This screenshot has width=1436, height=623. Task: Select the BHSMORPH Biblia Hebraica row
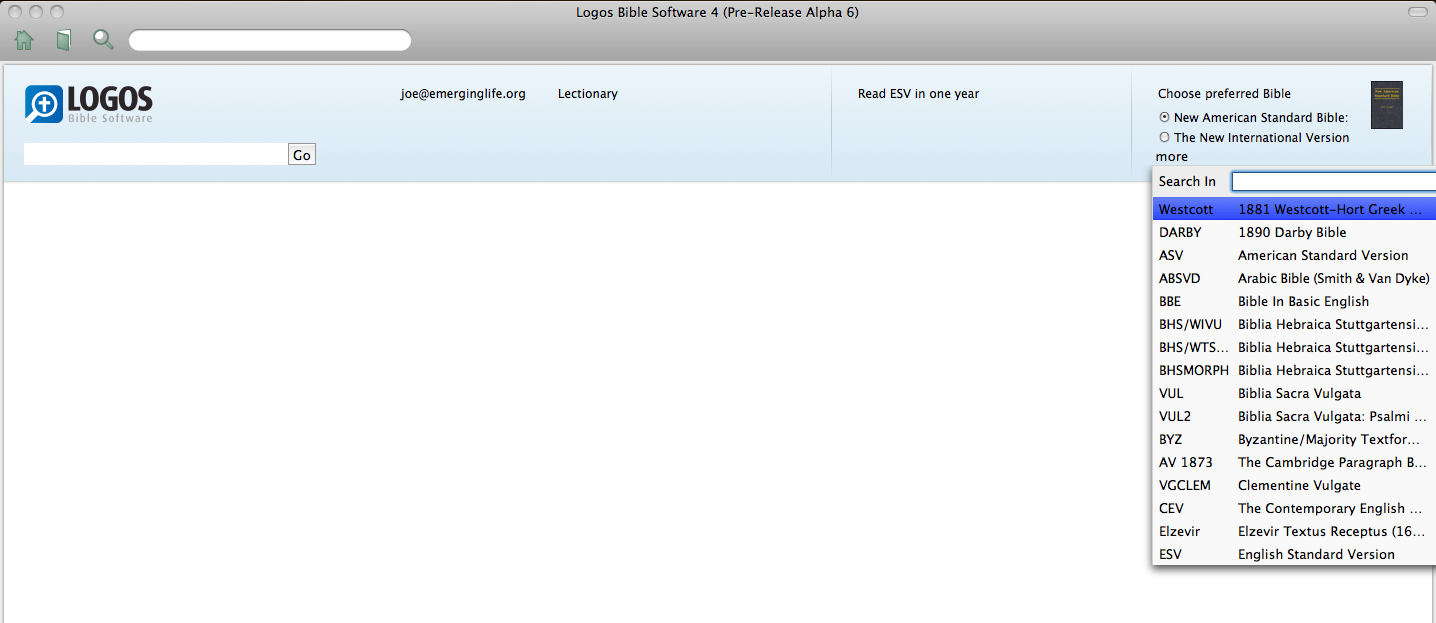pyautogui.click(x=1294, y=370)
